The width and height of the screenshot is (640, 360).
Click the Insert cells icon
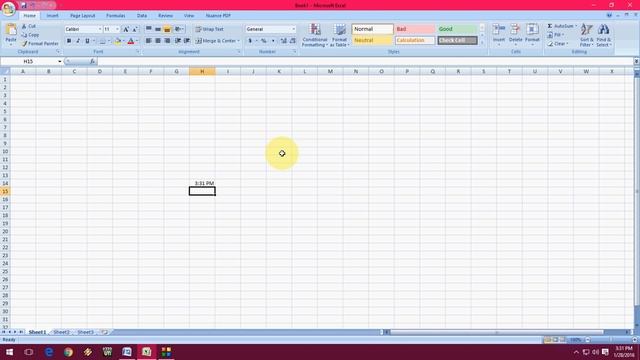point(499,30)
